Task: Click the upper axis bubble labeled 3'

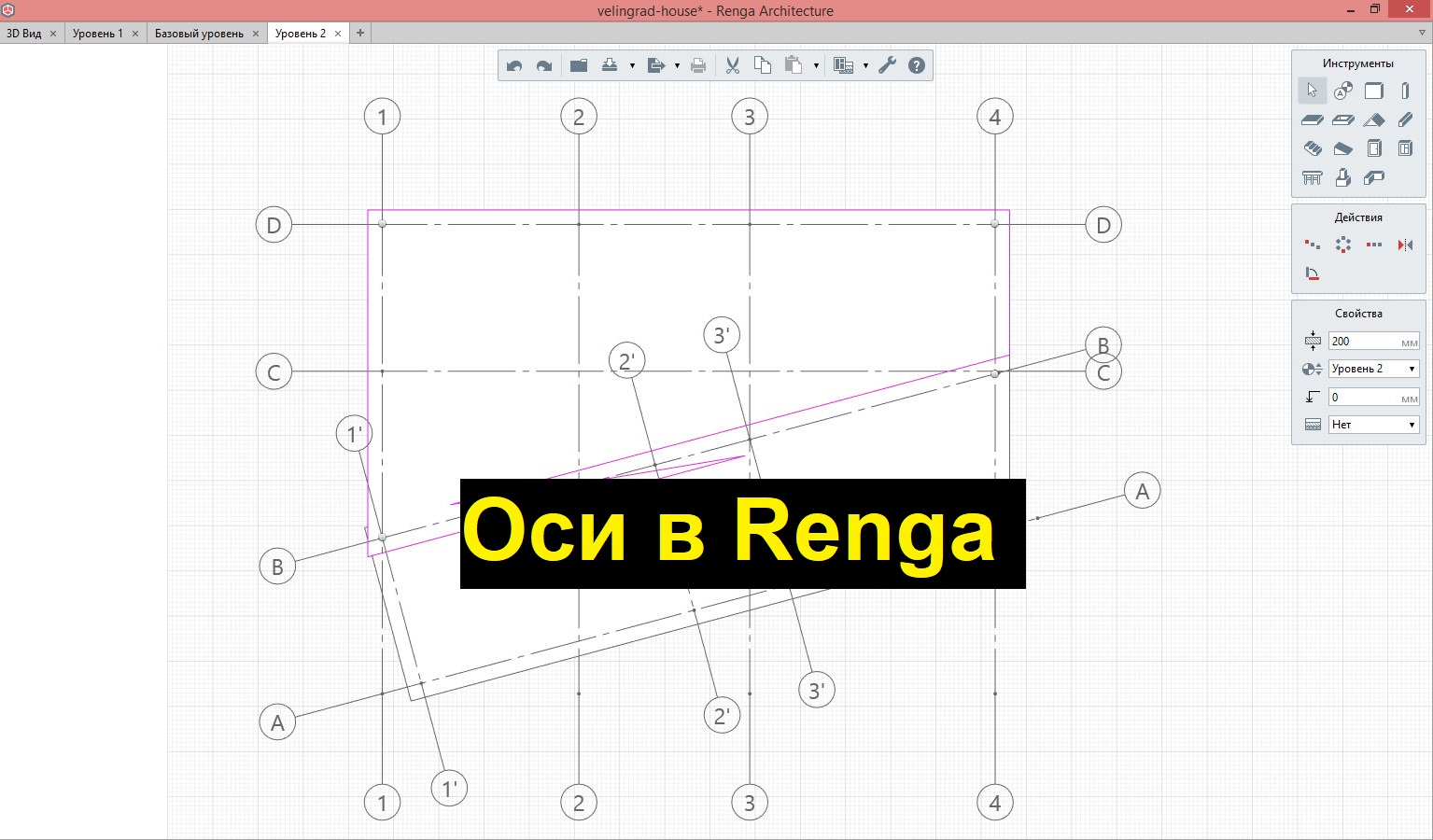Action: [x=721, y=335]
